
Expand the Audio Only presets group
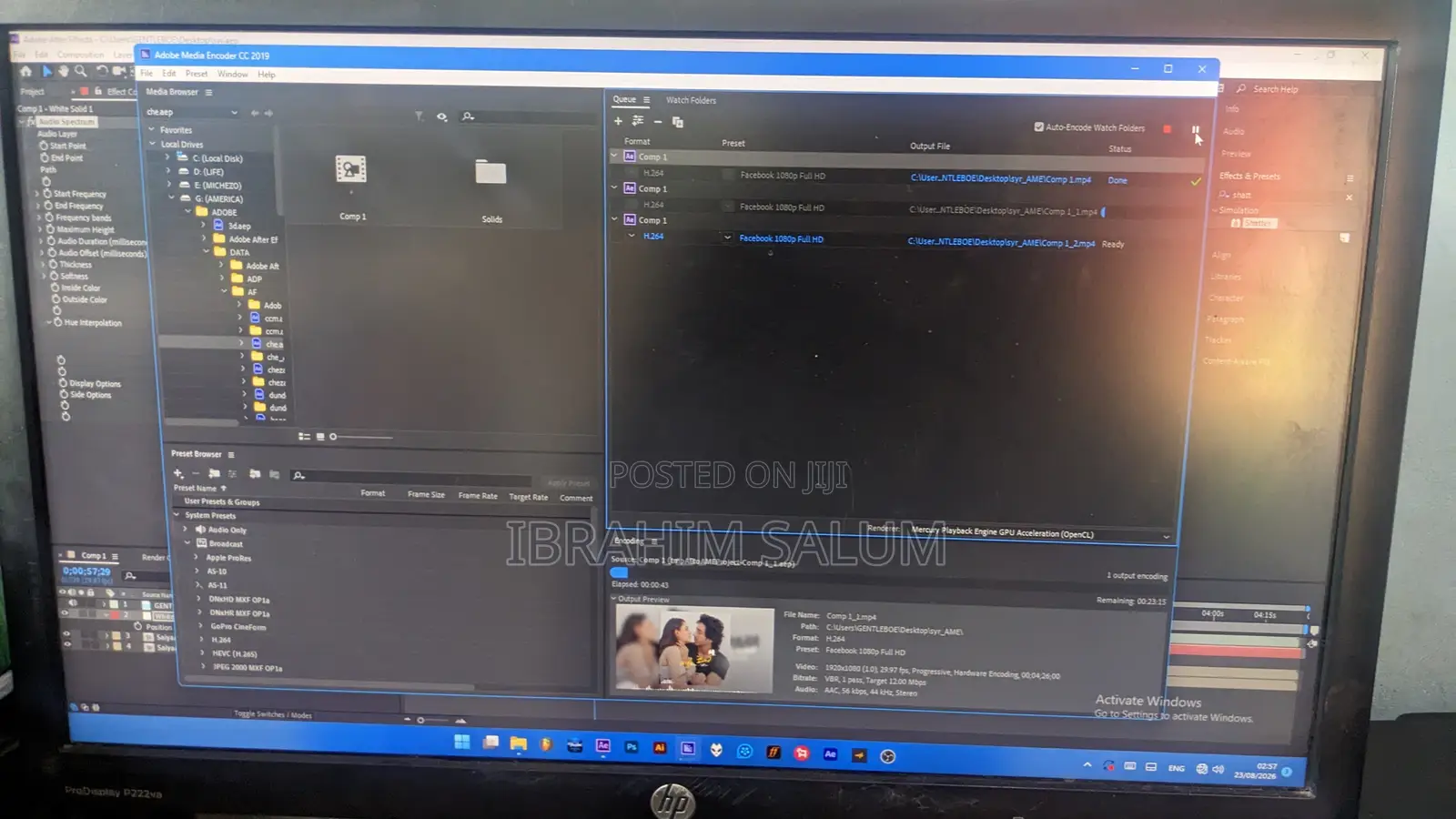pyautogui.click(x=186, y=530)
